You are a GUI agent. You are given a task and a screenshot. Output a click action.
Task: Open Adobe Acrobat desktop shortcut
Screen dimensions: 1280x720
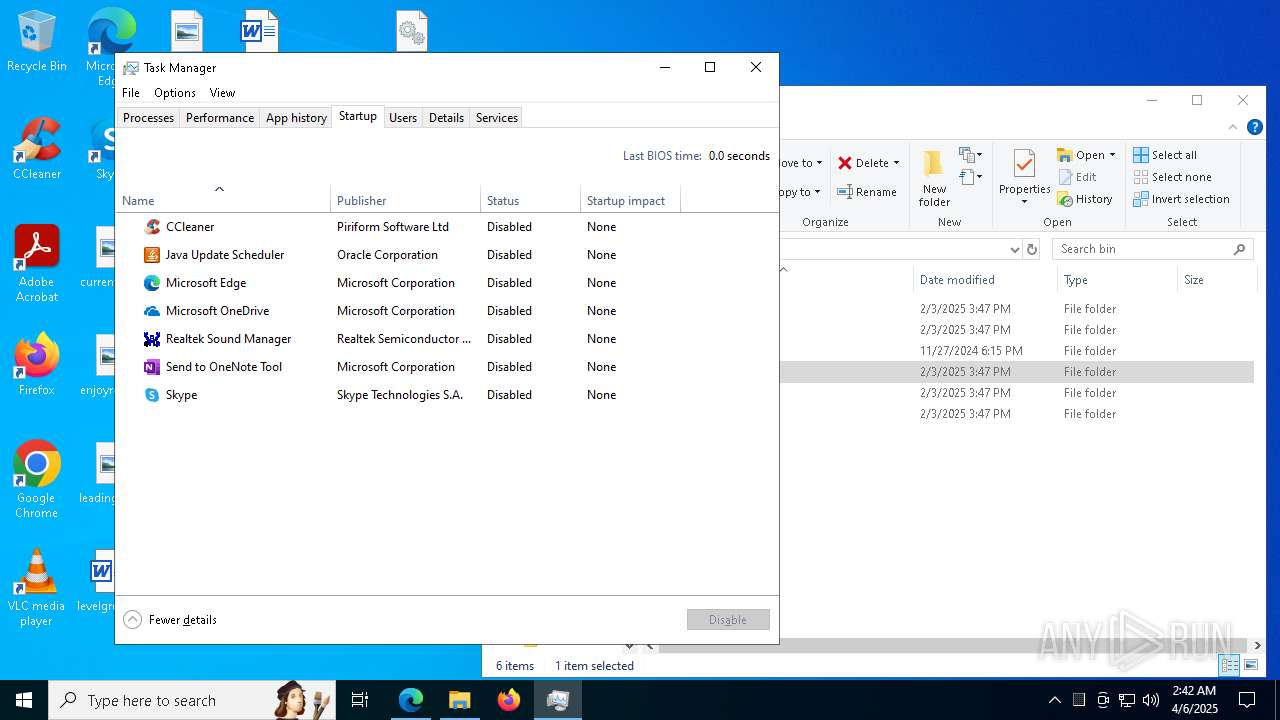[36, 264]
